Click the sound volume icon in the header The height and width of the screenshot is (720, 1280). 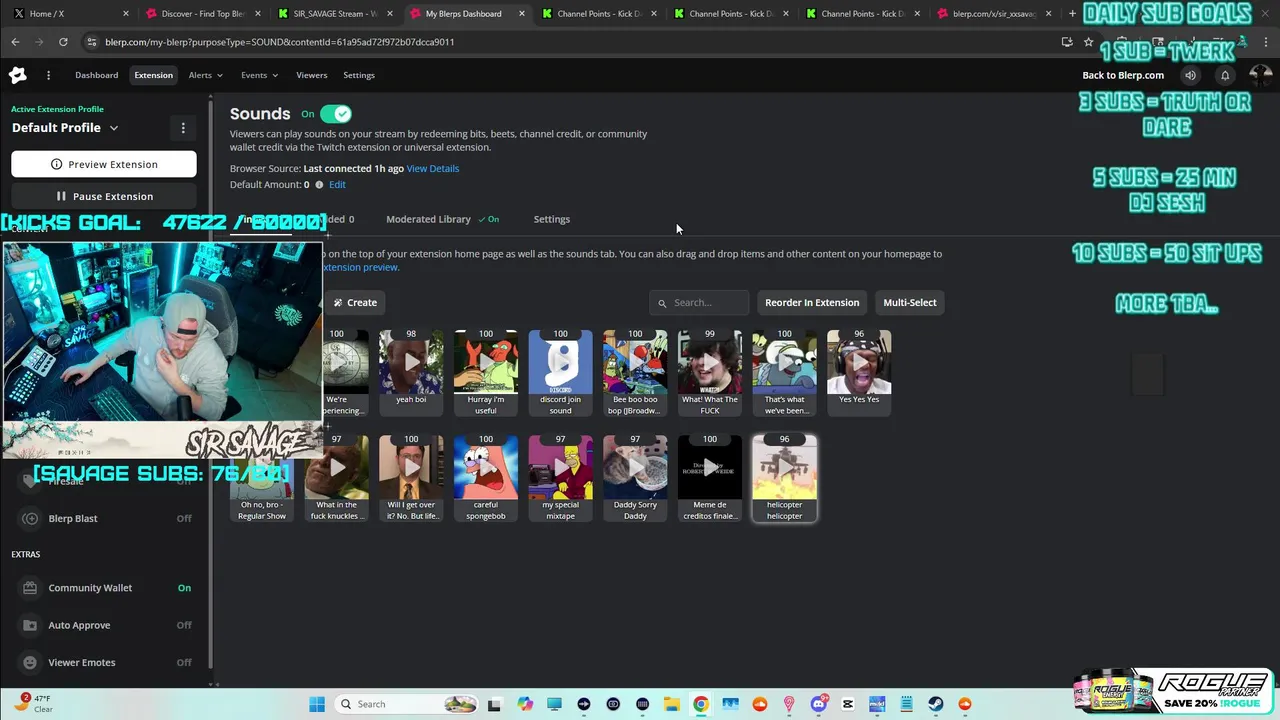[x=1190, y=75]
